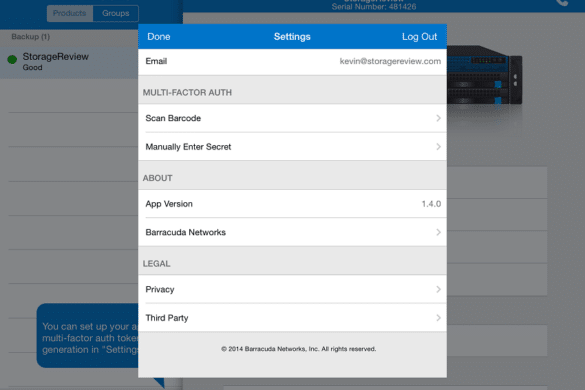Click email address kevin@storagereview.com
The image size is (585, 390).
pyautogui.click(x=390, y=61)
